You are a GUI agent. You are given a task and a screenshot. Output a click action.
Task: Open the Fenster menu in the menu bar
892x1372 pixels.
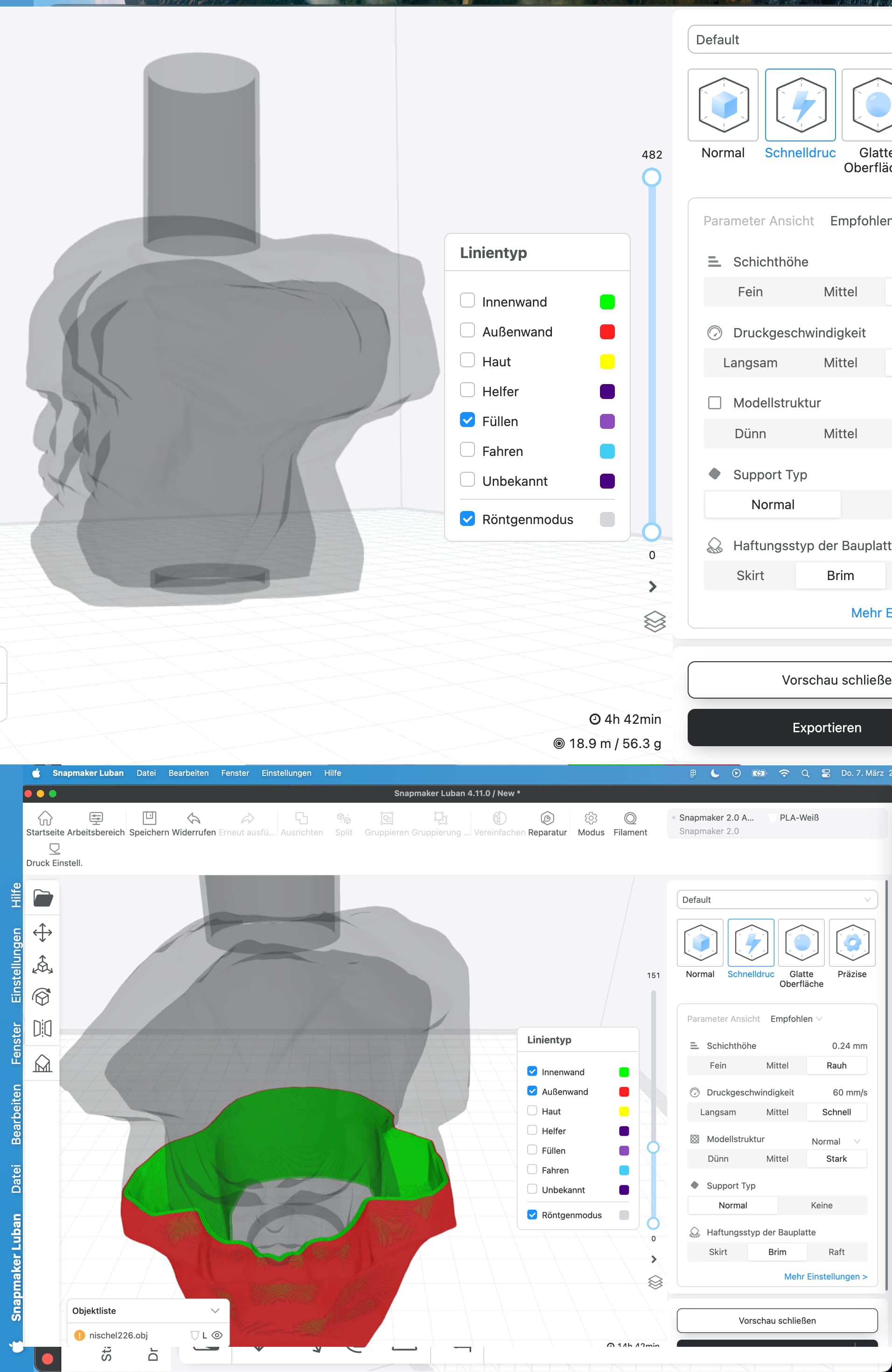point(235,773)
